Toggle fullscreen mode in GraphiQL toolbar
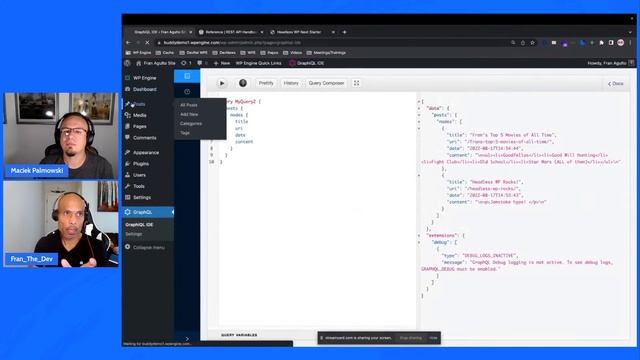 (356, 83)
